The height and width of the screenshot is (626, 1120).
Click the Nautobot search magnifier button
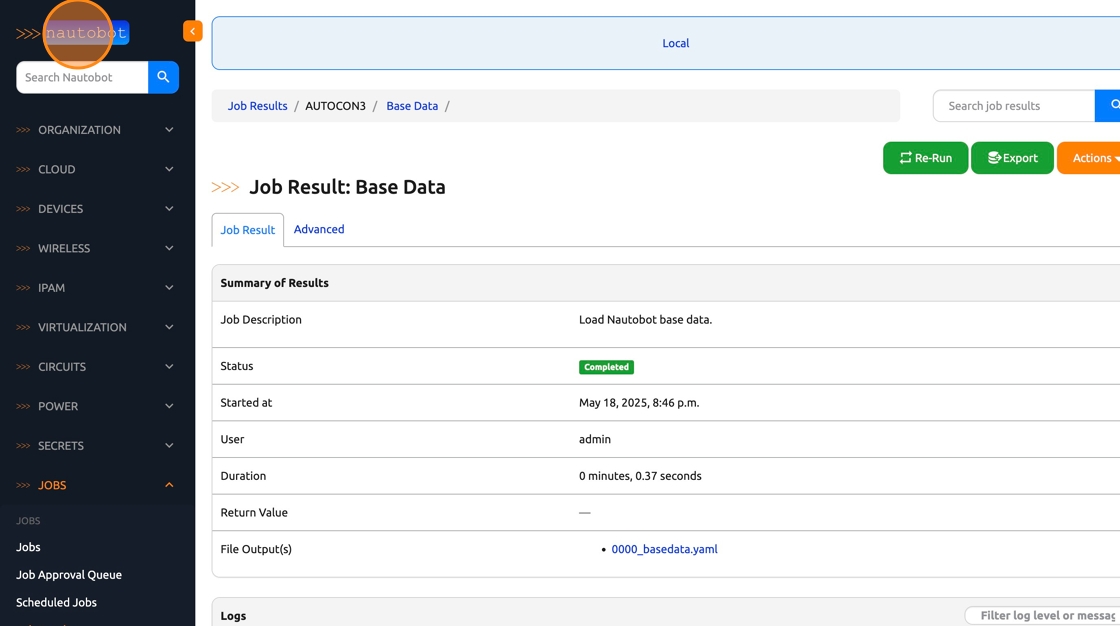click(x=163, y=77)
